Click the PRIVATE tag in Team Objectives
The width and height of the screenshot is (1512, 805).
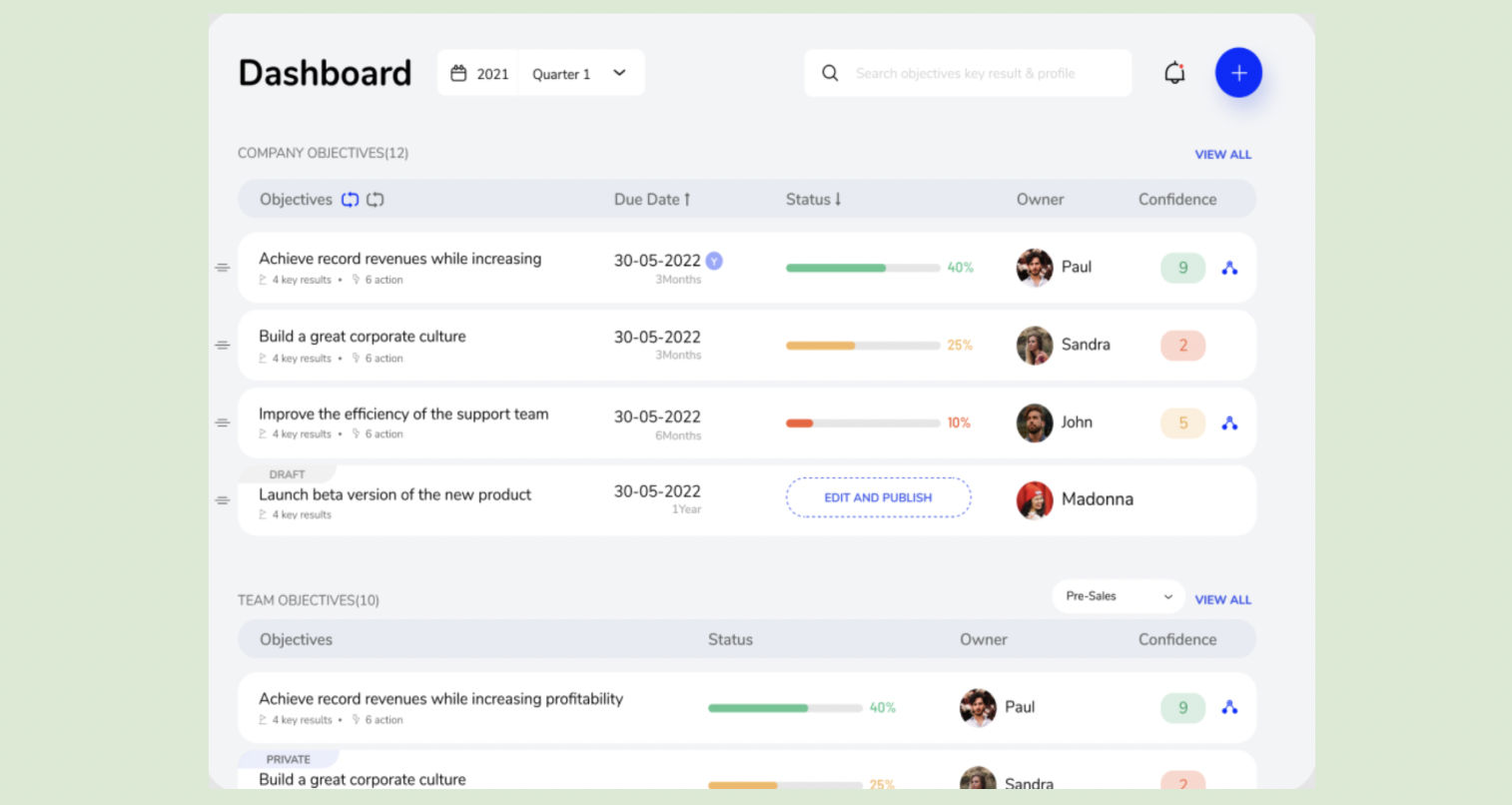tap(288, 759)
